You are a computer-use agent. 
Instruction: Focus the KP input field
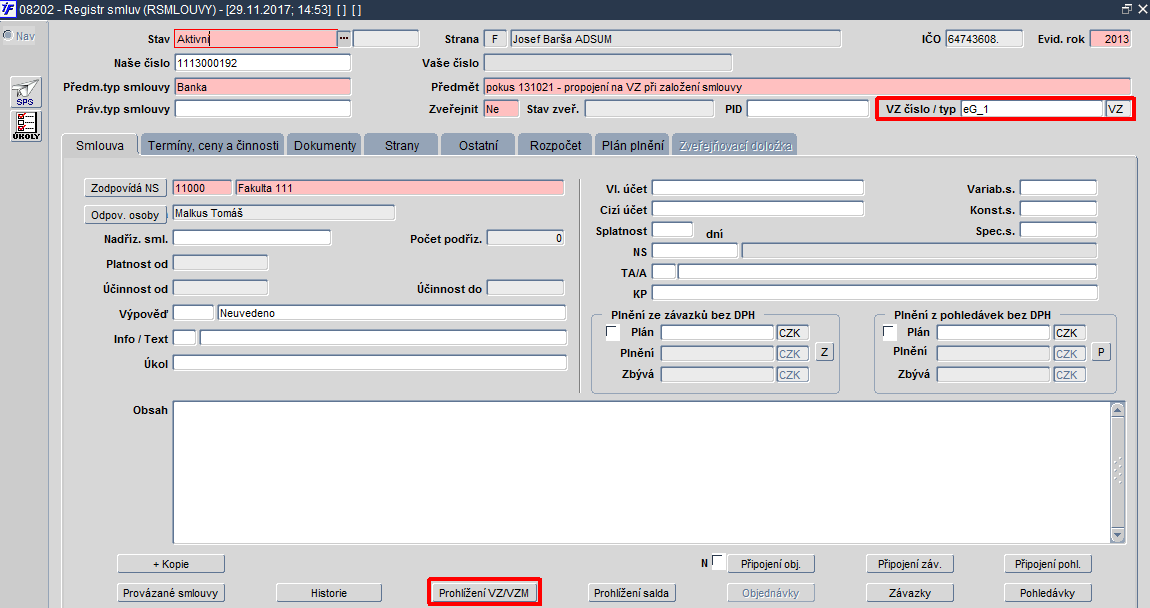click(875, 293)
